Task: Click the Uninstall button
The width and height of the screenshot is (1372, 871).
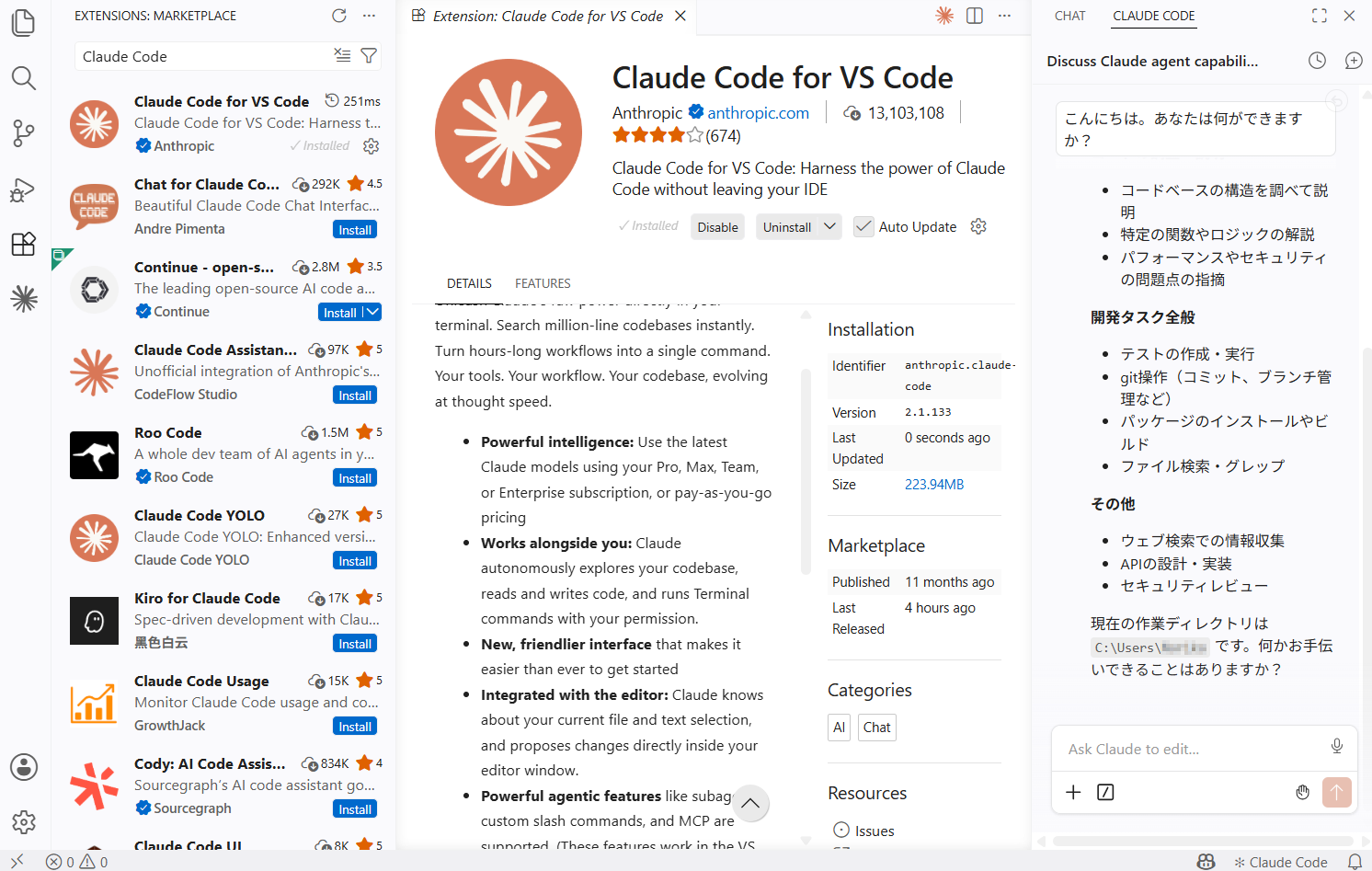Action: coord(787,227)
